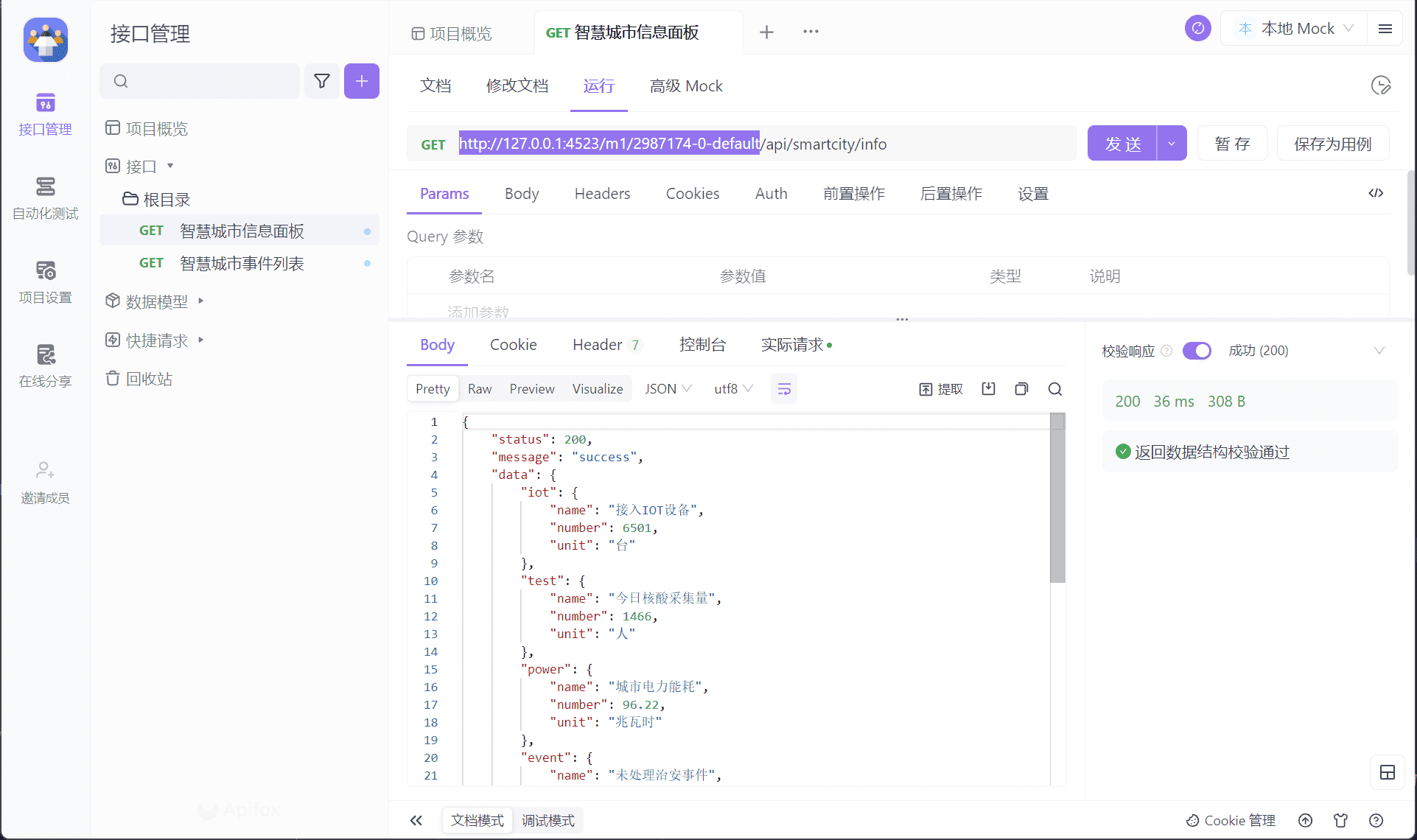Download the response body

coord(988,389)
